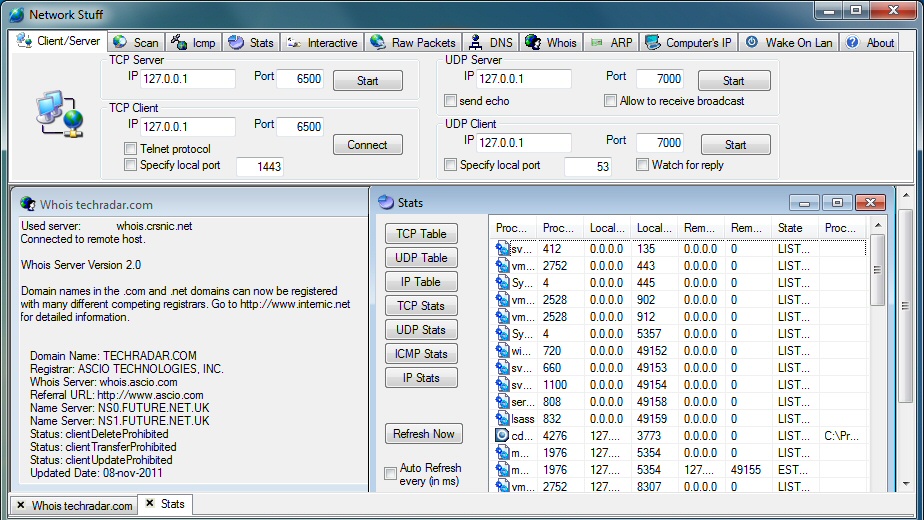Click the Whois techradar.com panel icon

point(28,204)
